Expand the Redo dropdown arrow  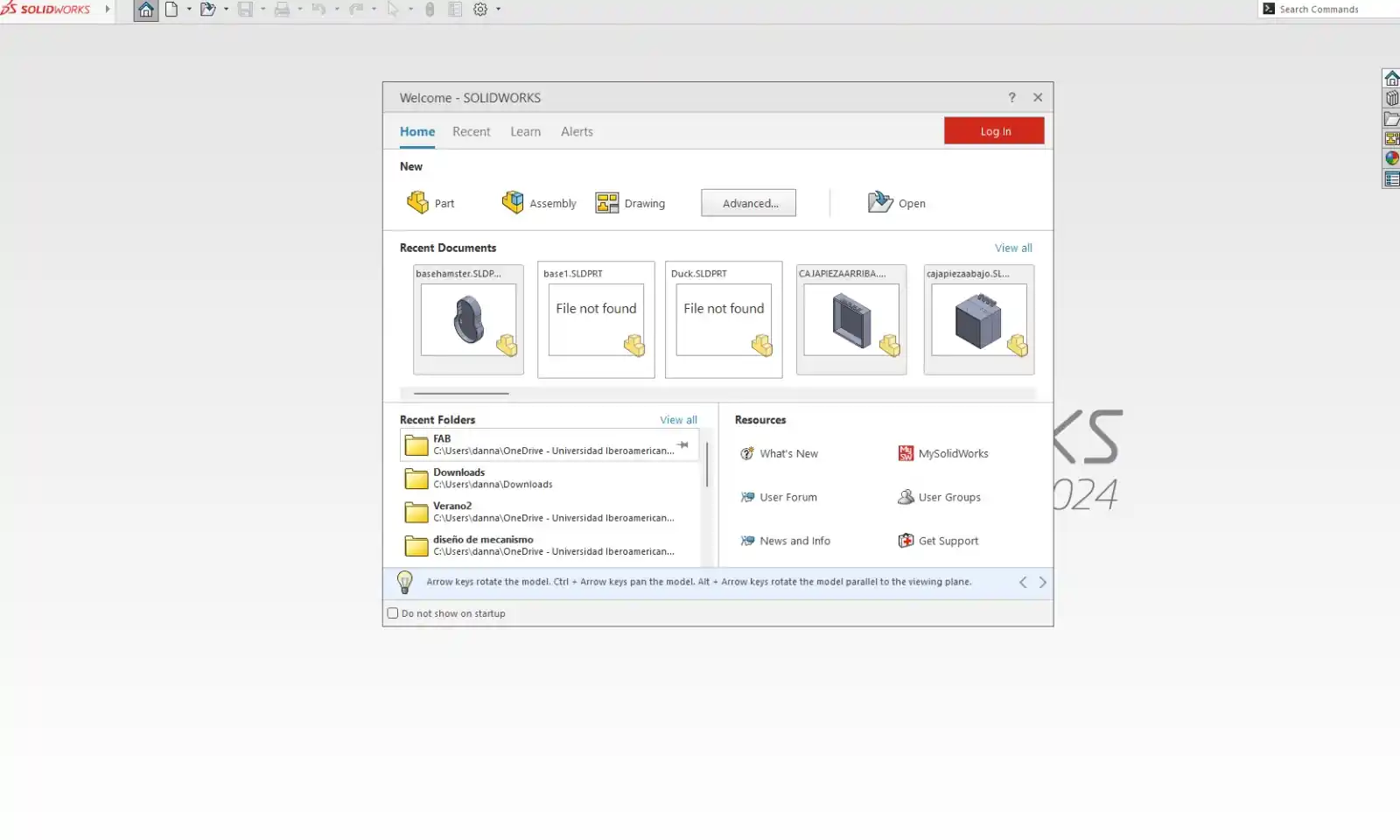tap(374, 10)
